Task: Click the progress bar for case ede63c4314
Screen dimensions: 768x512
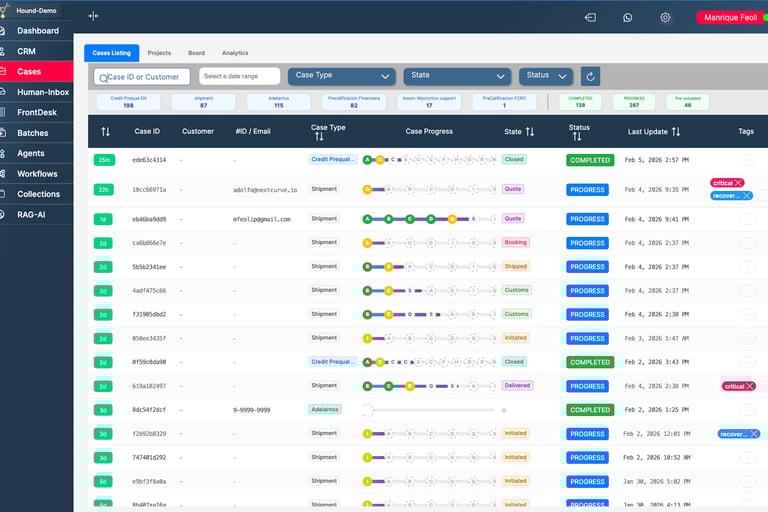Action: 430,160
